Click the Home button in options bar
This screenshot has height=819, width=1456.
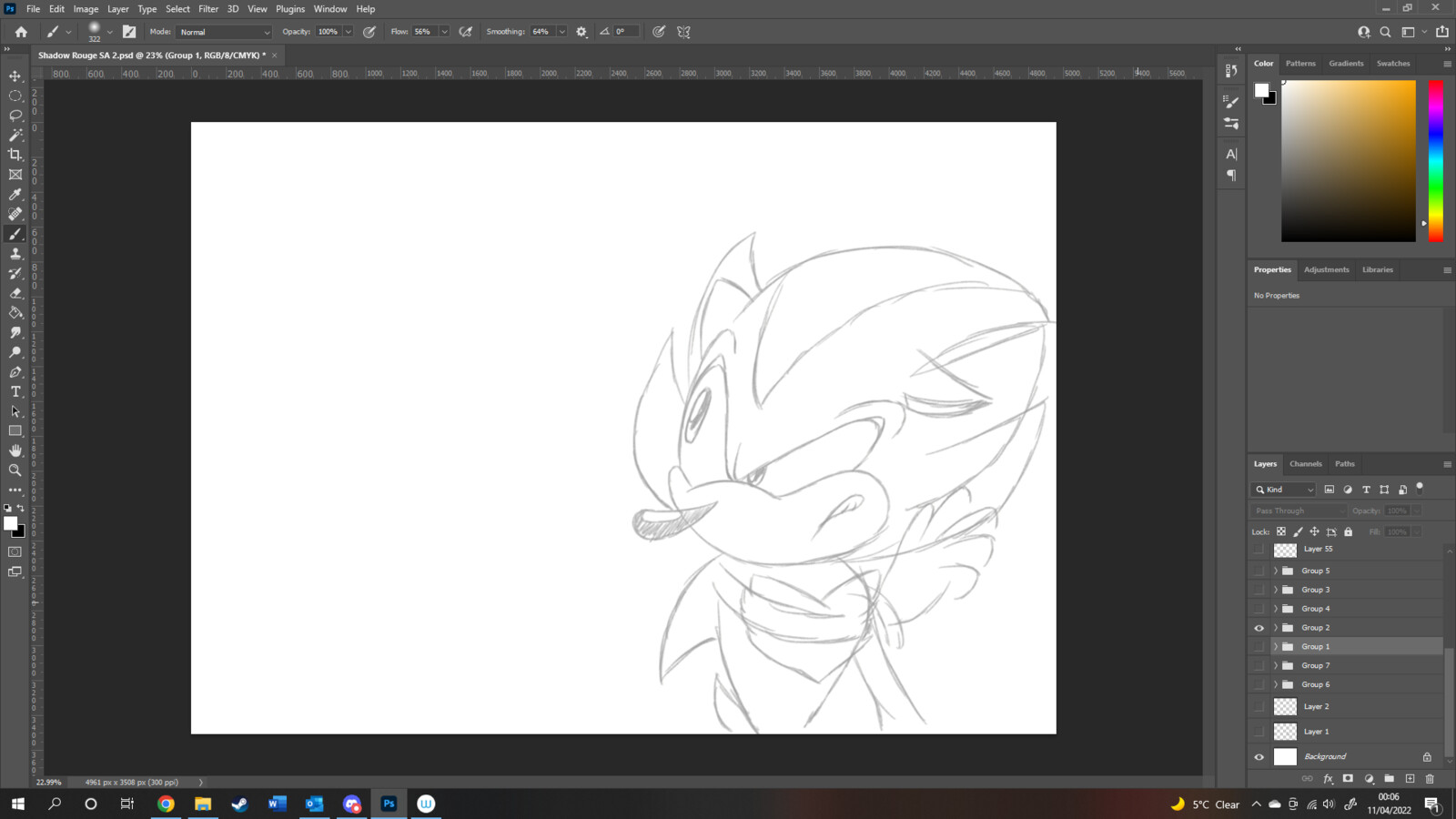tap(21, 32)
